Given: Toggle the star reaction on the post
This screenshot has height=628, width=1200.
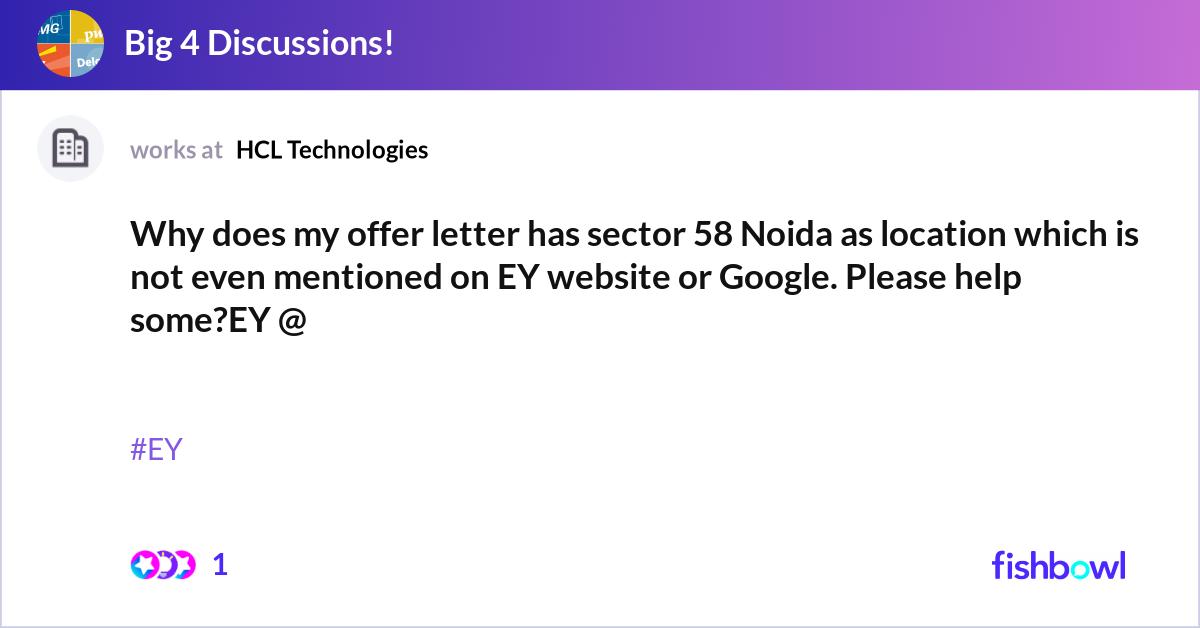Looking at the screenshot, I should [145, 563].
